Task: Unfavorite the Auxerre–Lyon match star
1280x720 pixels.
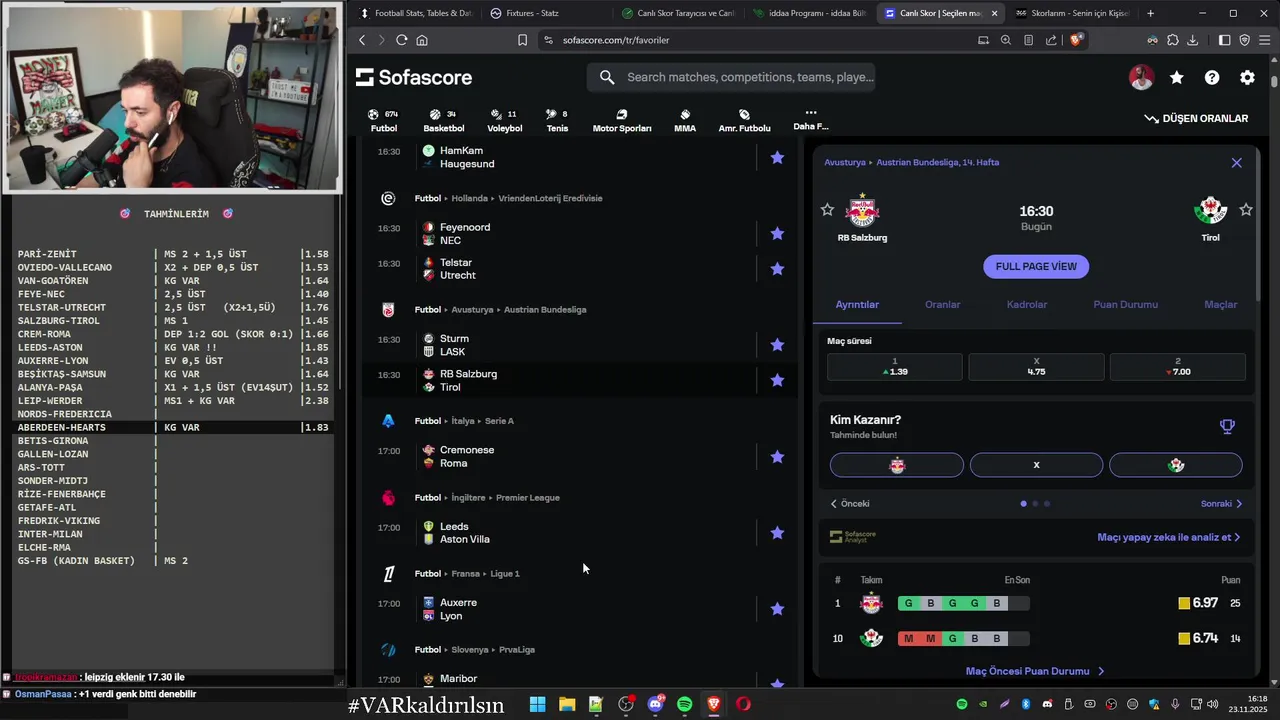Action: coord(777,609)
